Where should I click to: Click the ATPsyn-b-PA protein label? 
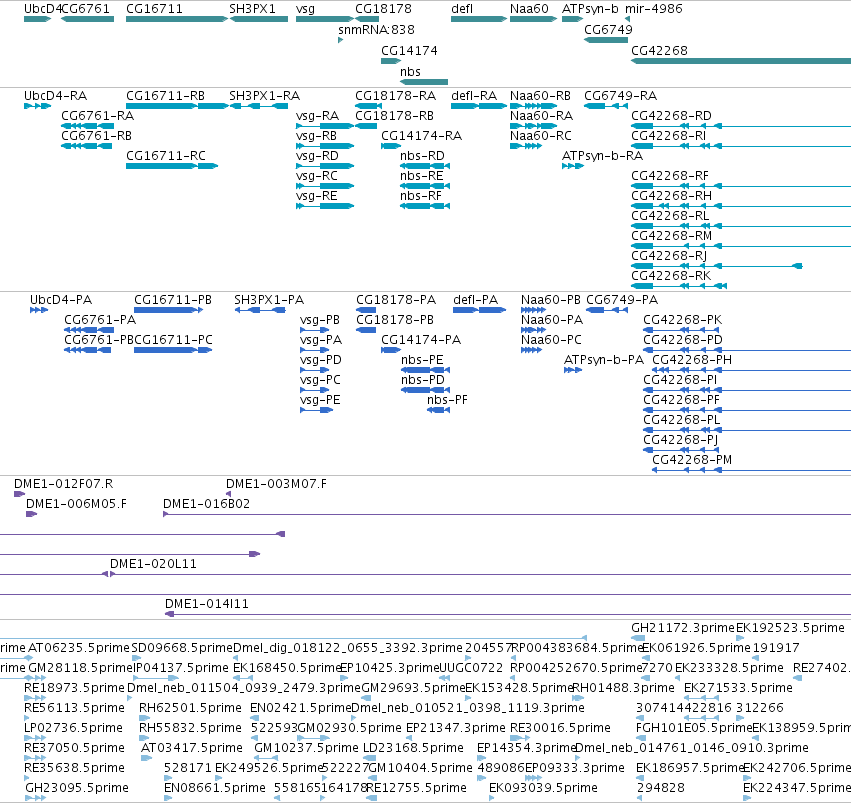click(604, 360)
